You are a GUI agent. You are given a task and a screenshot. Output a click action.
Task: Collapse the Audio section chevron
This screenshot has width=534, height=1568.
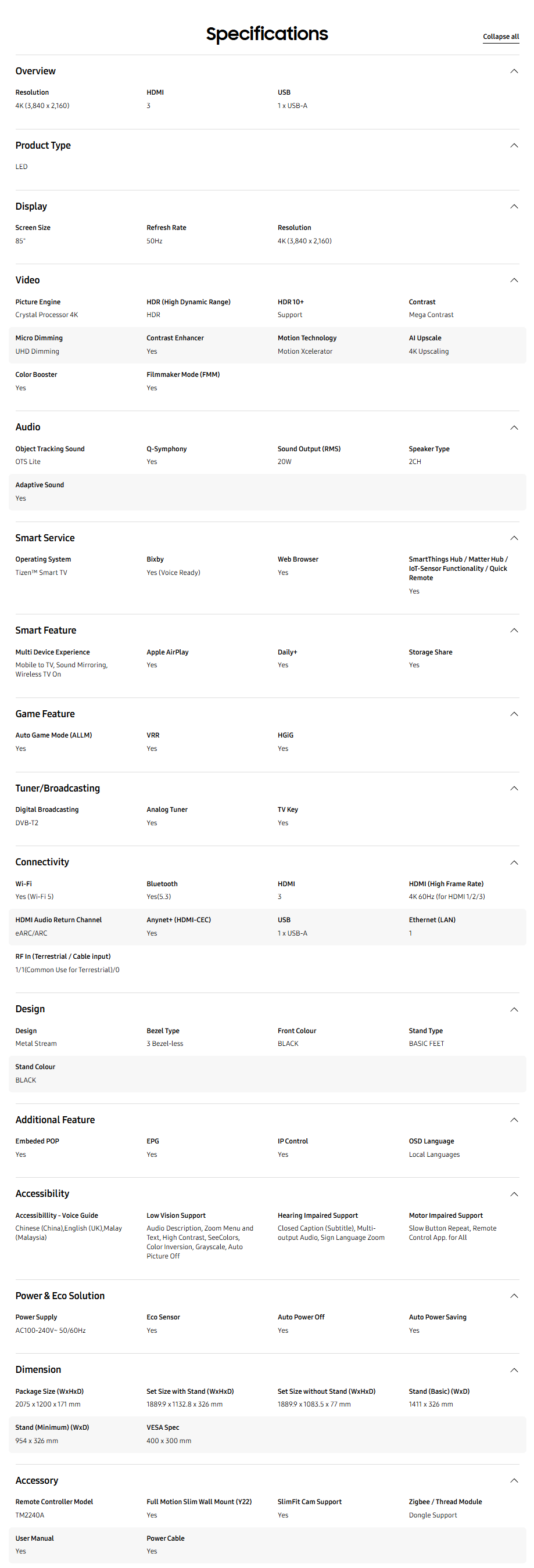click(514, 427)
